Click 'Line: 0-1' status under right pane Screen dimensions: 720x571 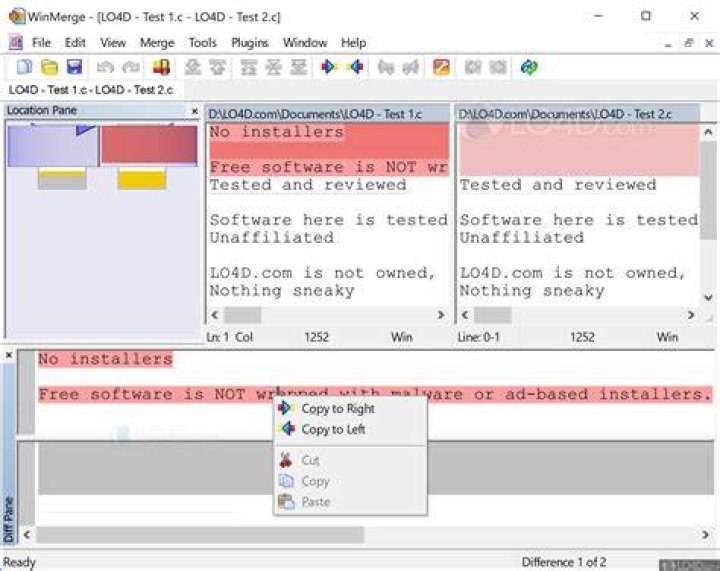tap(478, 337)
